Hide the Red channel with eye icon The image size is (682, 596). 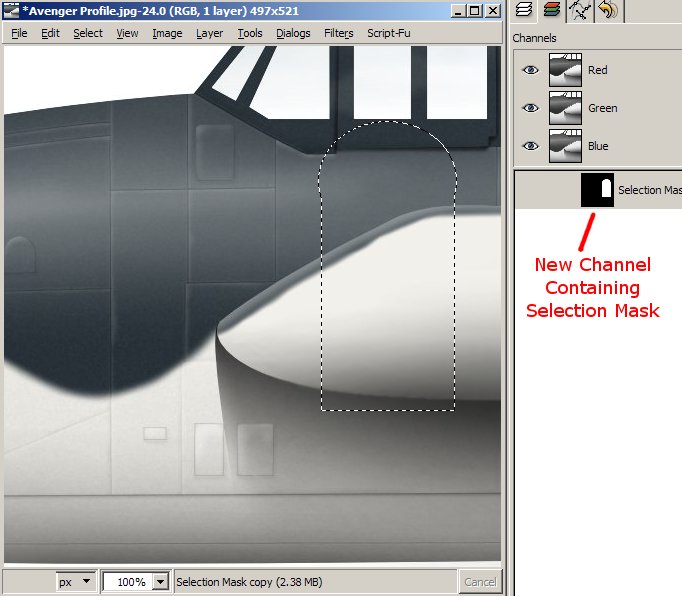pyautogui.click(x=531, y=70)
